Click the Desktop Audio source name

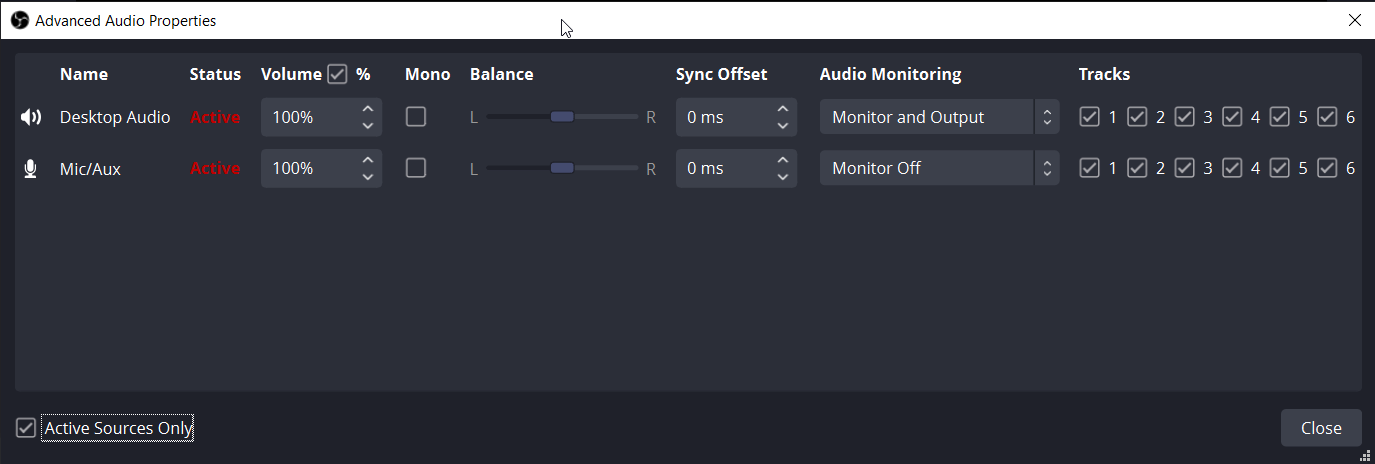click(x=115, y=117)
